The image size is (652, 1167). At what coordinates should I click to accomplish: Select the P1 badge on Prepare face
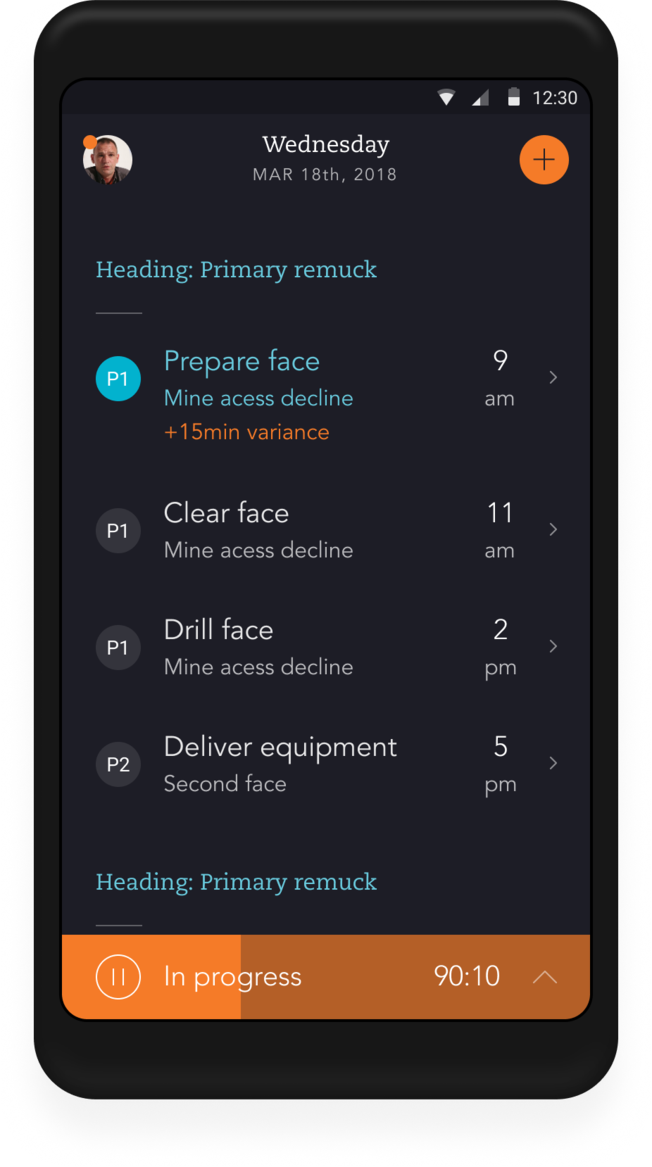pos(118,378)
